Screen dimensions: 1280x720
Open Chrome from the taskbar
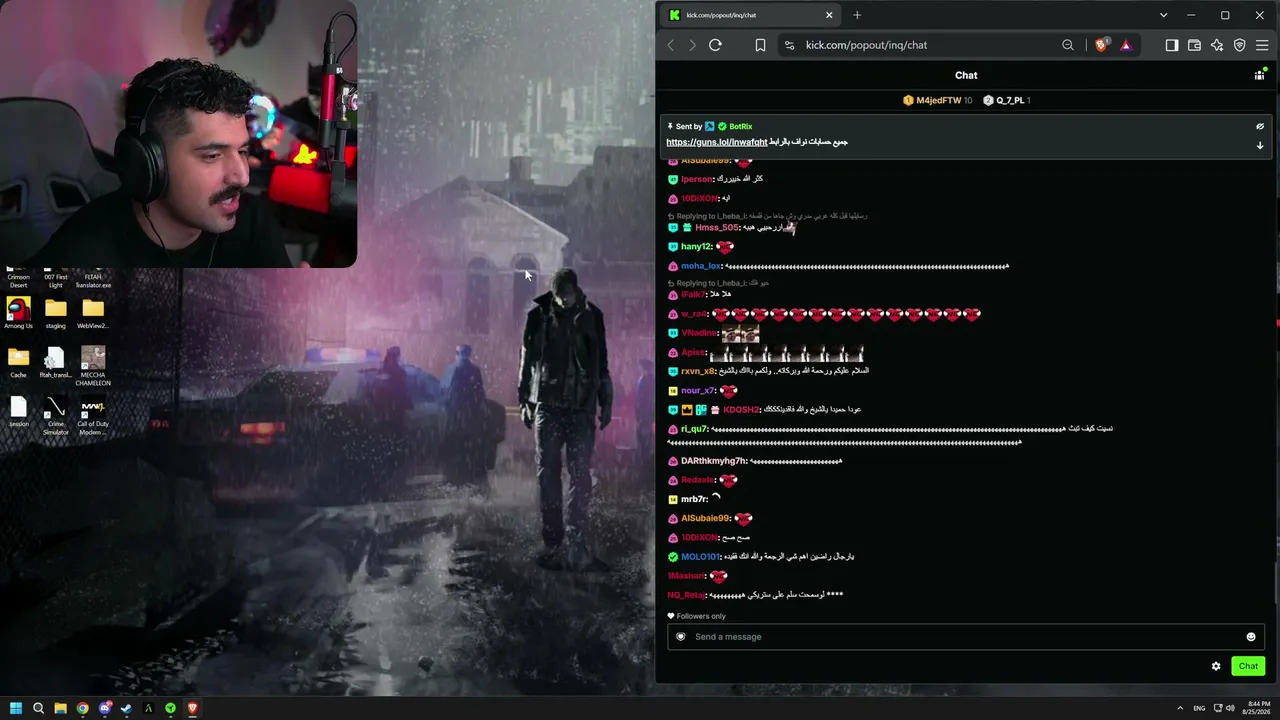[x=82, y=708]
